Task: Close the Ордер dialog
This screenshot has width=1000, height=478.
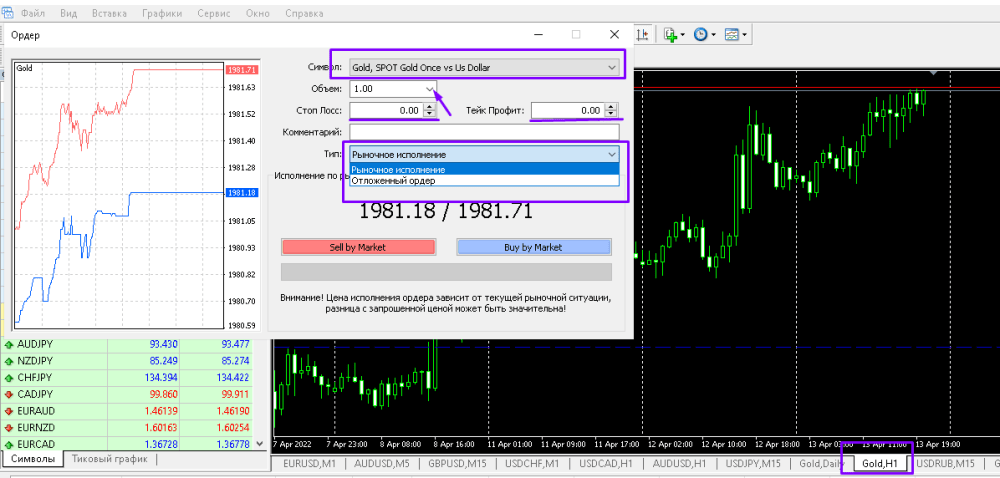Action: 614,34
